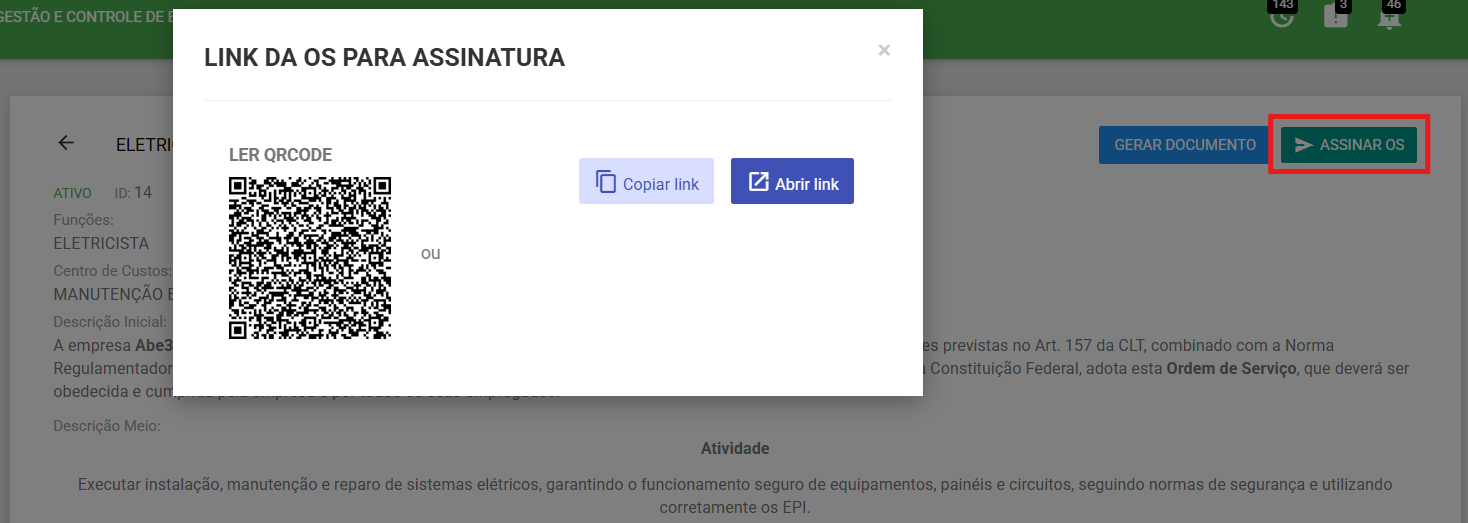Click the ELETRICISTA function value
This screenshot has height=523, width=1468.
point(101,243)
